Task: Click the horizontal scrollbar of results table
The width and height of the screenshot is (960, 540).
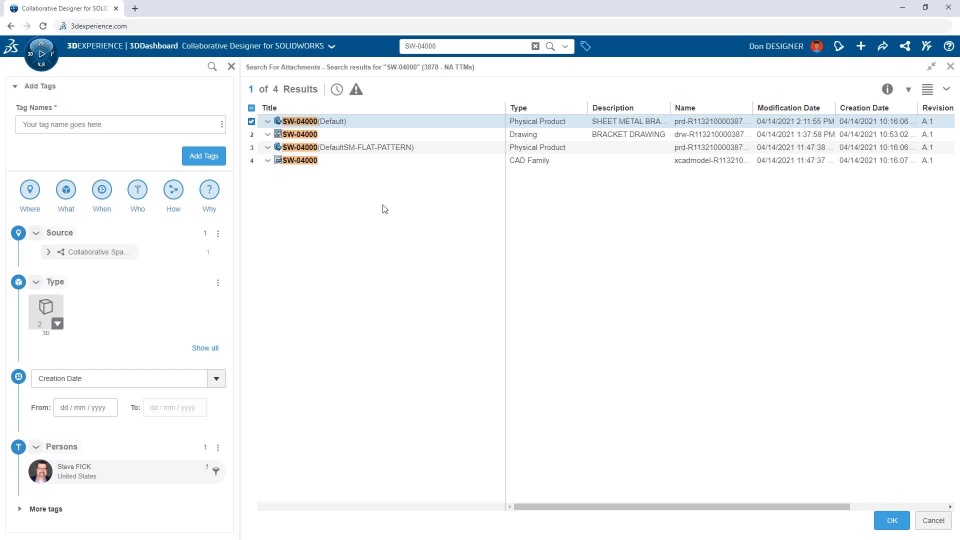Action: click(681, 507)
